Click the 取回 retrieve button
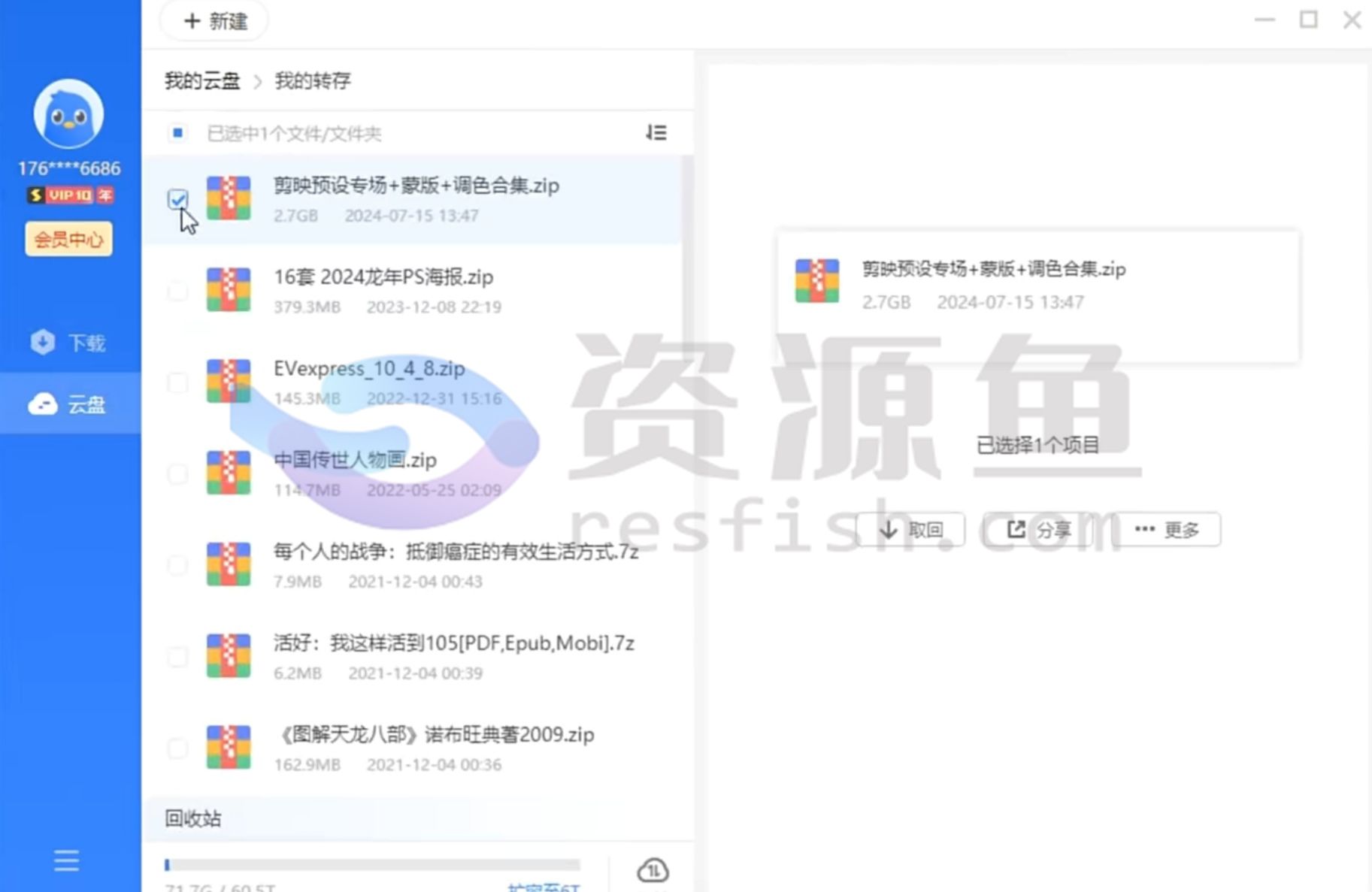The height and width of the screenshot is (892, 1372). pyautogui.click(x=910, y=530)
